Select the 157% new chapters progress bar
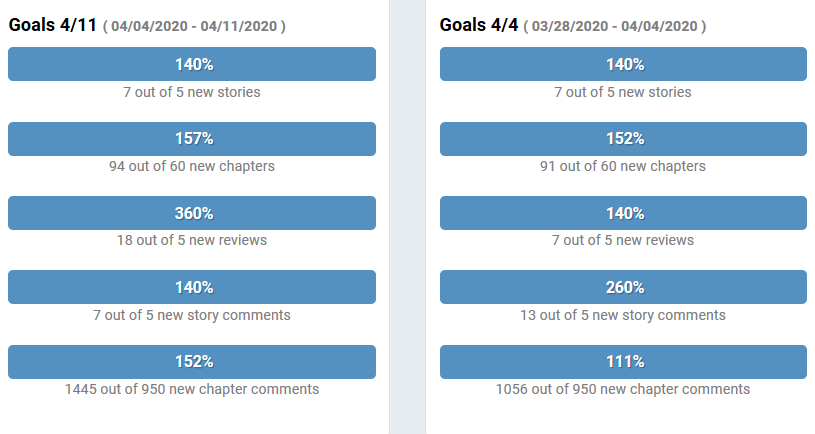 pyautogui.click(x=192, y=139)
